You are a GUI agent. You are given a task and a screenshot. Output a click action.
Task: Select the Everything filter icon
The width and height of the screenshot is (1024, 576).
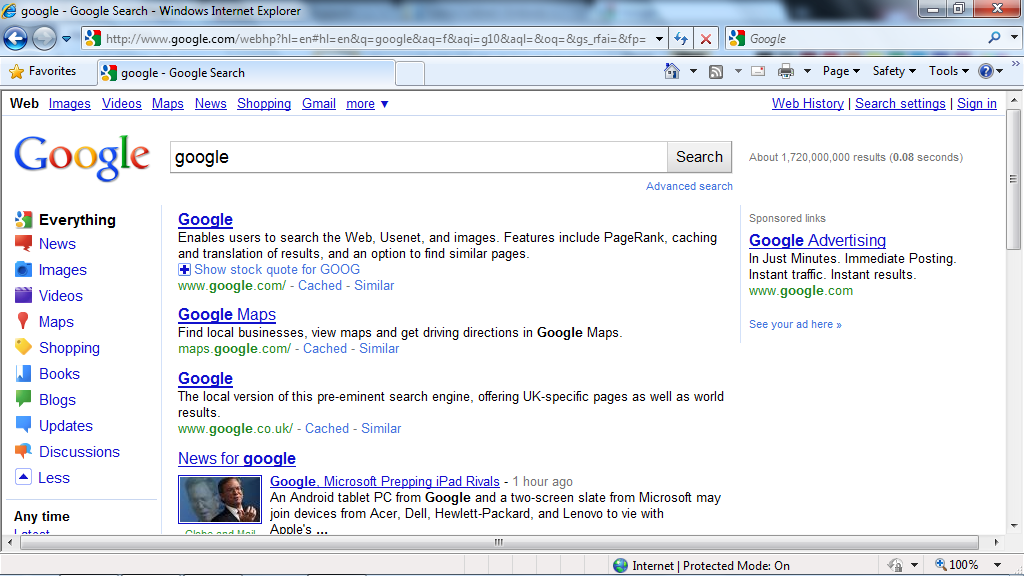point(24,219)
